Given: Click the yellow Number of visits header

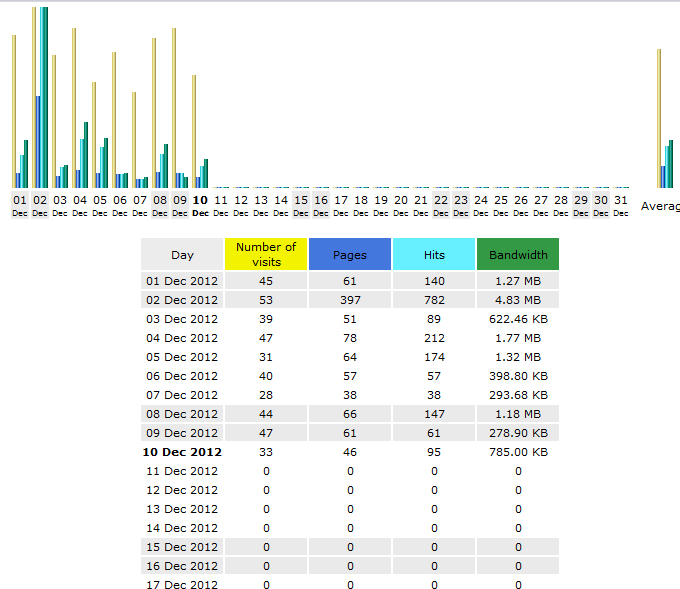Looking at the screenshot, I should (266, 254).
